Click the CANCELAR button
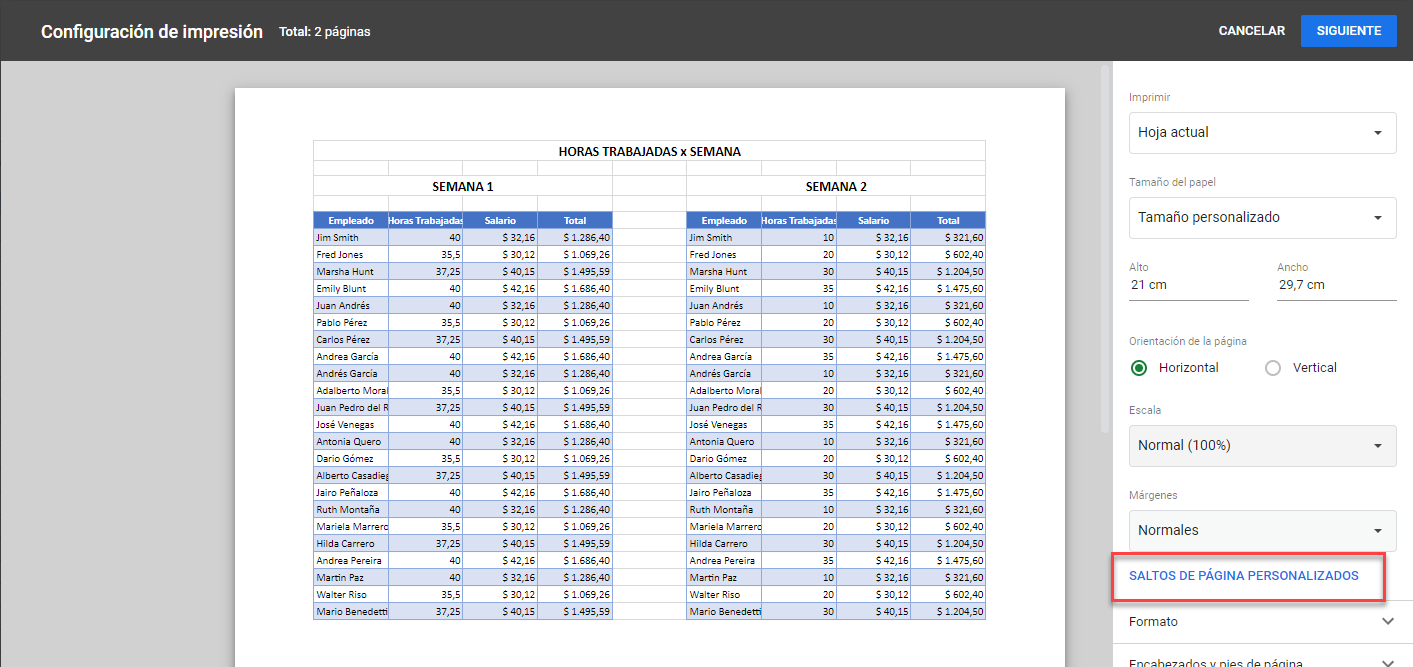This screenshot has width=1413, height=667. pyautogui.click(x=1251, y=31)
